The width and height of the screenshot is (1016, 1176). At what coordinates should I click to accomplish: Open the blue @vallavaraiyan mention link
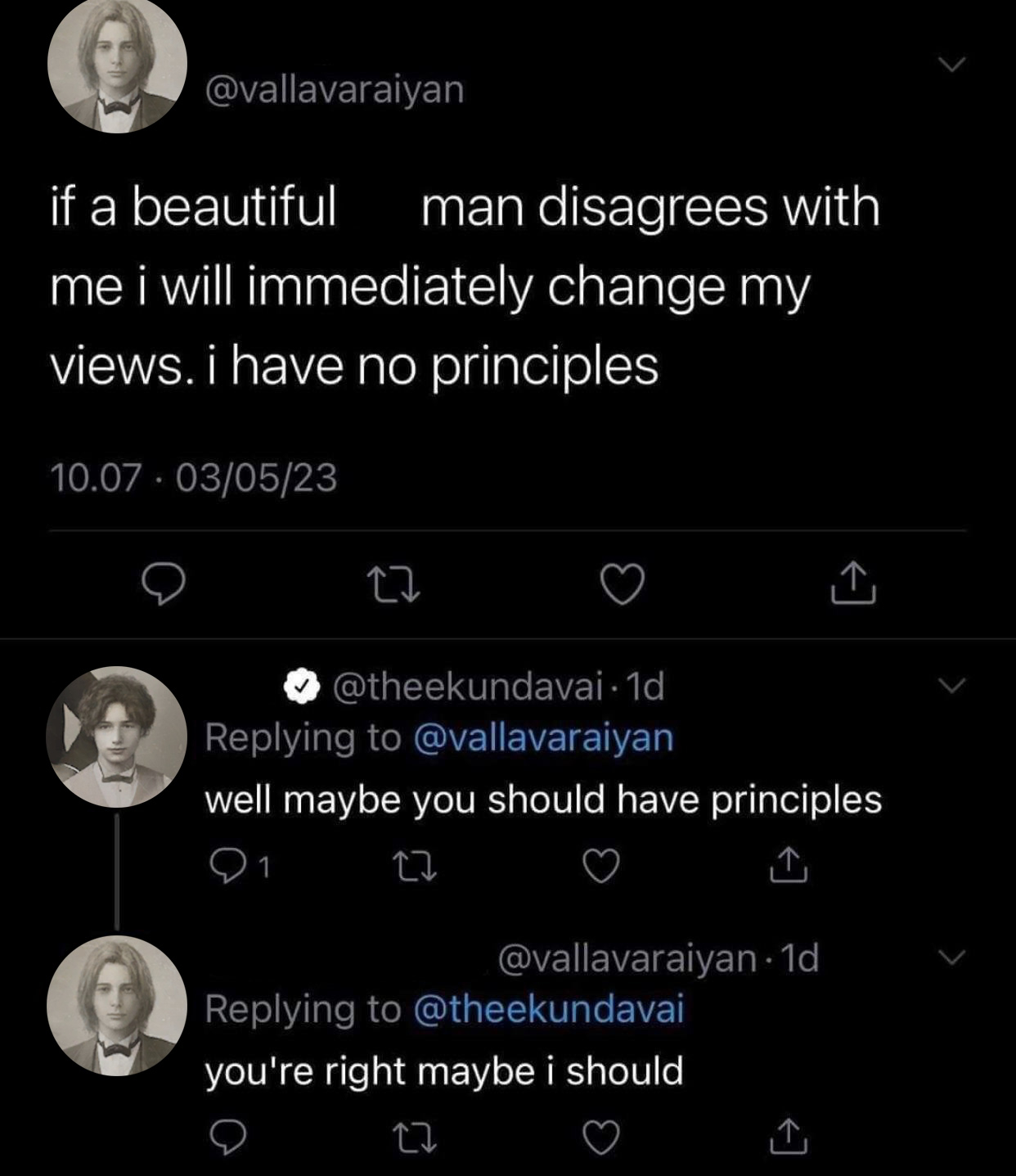pos(544,737)
